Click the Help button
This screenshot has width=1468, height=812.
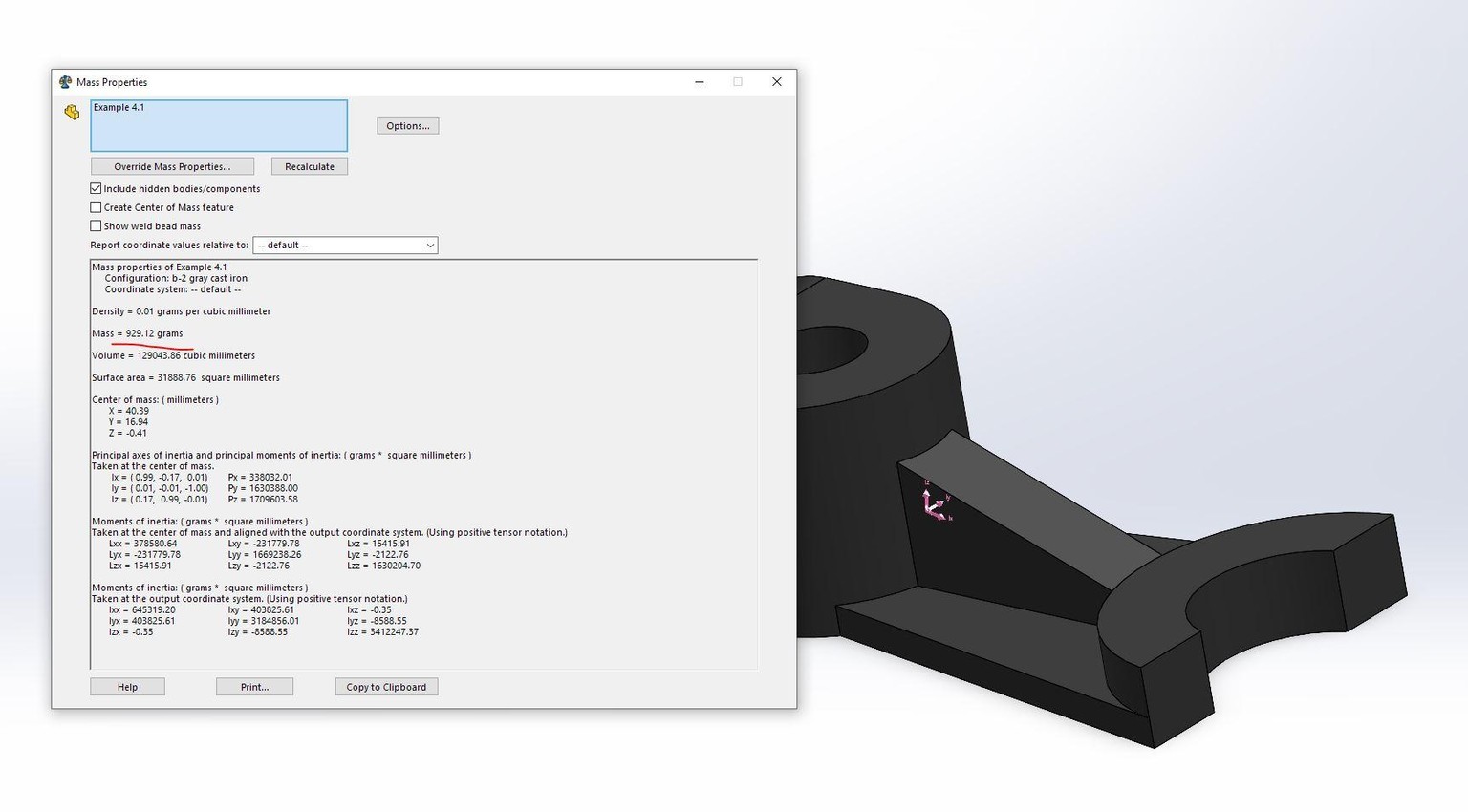(127, 687)
